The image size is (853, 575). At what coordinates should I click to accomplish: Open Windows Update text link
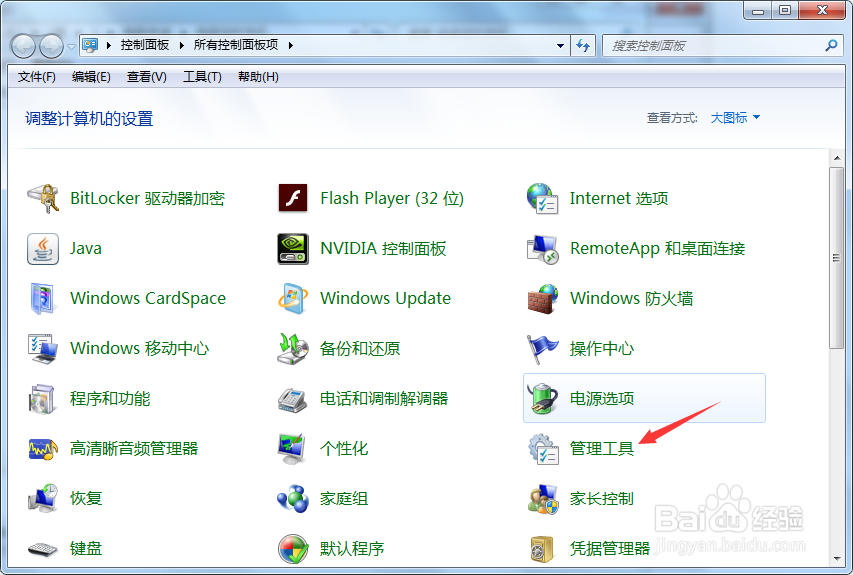click(385, 299)
